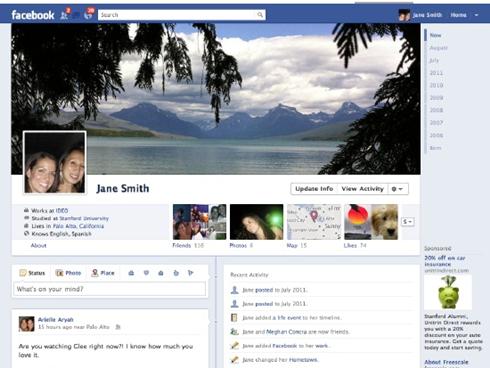Click the fourth life event icon in composer
This screenshot has height=368, width=490.
(176, 273)
